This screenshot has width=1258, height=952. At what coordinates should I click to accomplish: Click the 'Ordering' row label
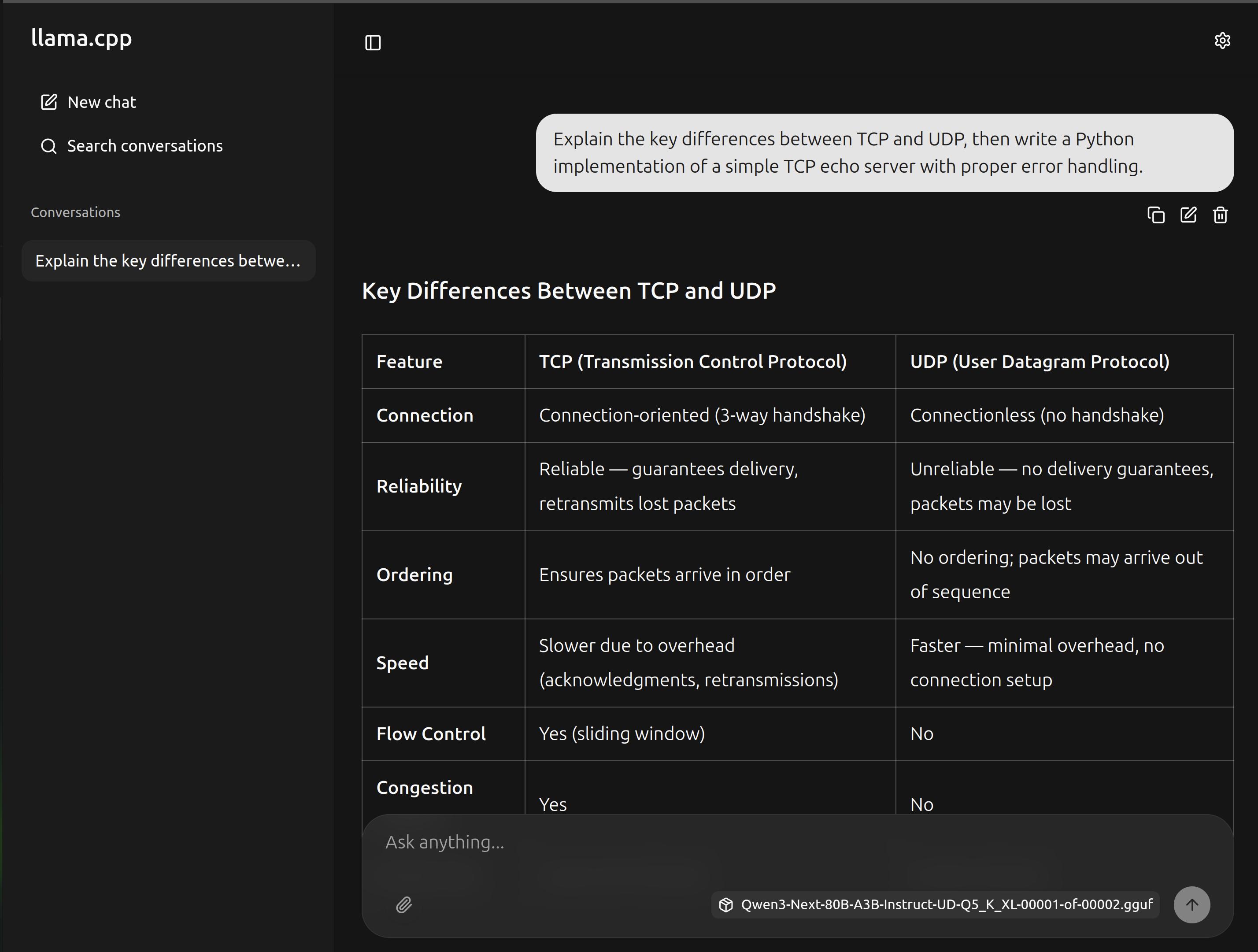click(x=414, y=575)
